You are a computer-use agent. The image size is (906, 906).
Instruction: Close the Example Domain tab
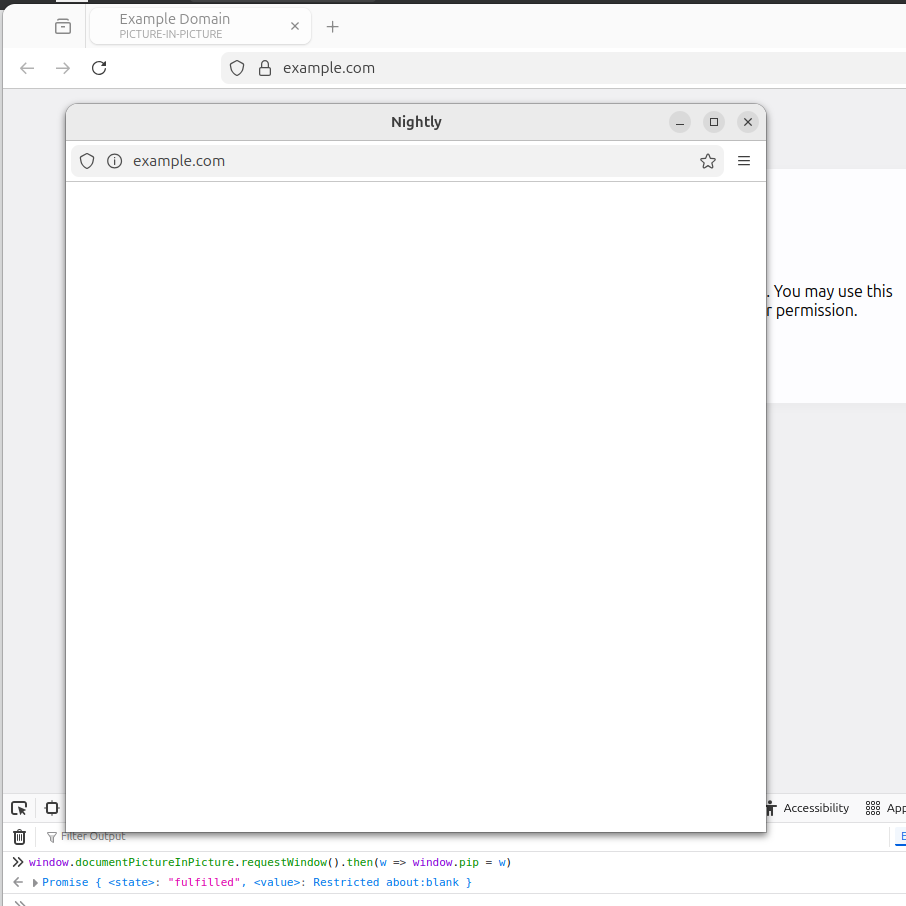coord(295,27)
